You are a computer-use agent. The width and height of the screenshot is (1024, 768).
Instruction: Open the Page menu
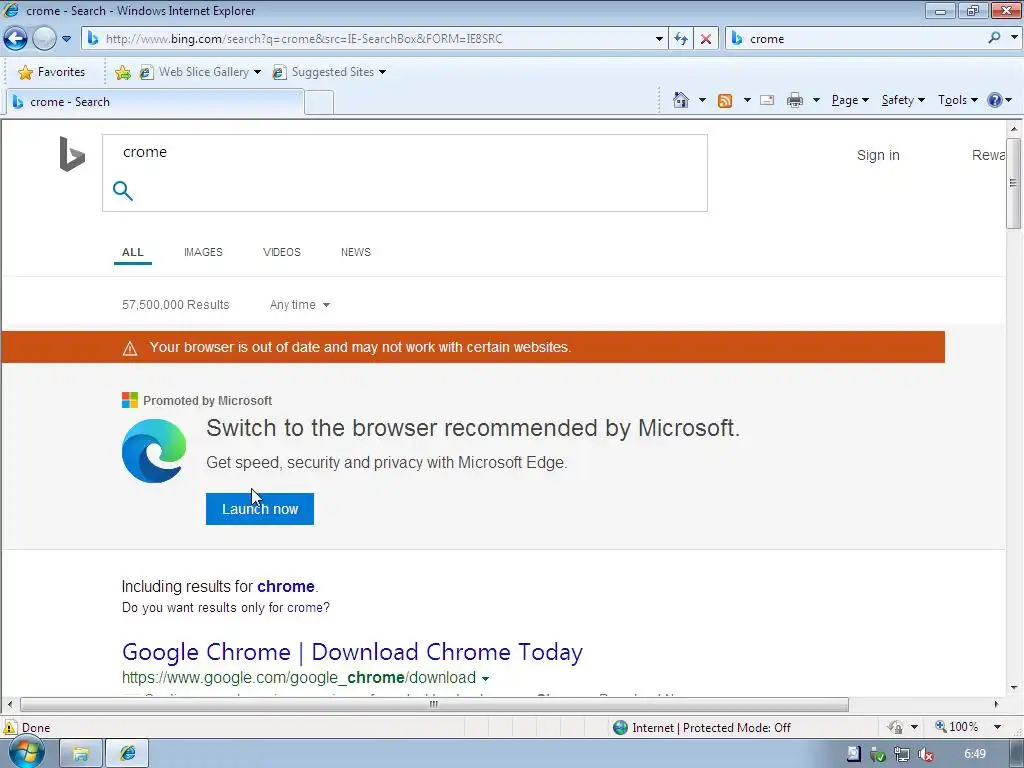point(850,100)
